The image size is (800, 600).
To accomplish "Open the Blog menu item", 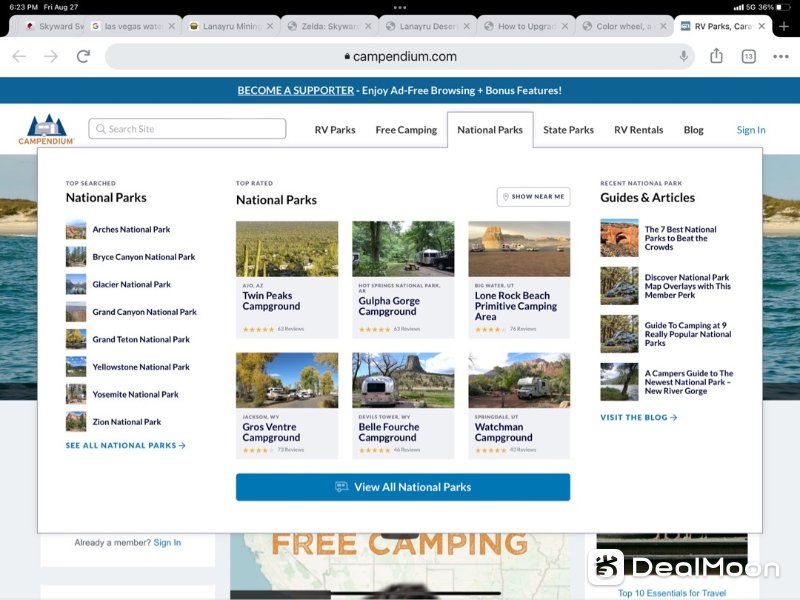I will coord(693,130).
